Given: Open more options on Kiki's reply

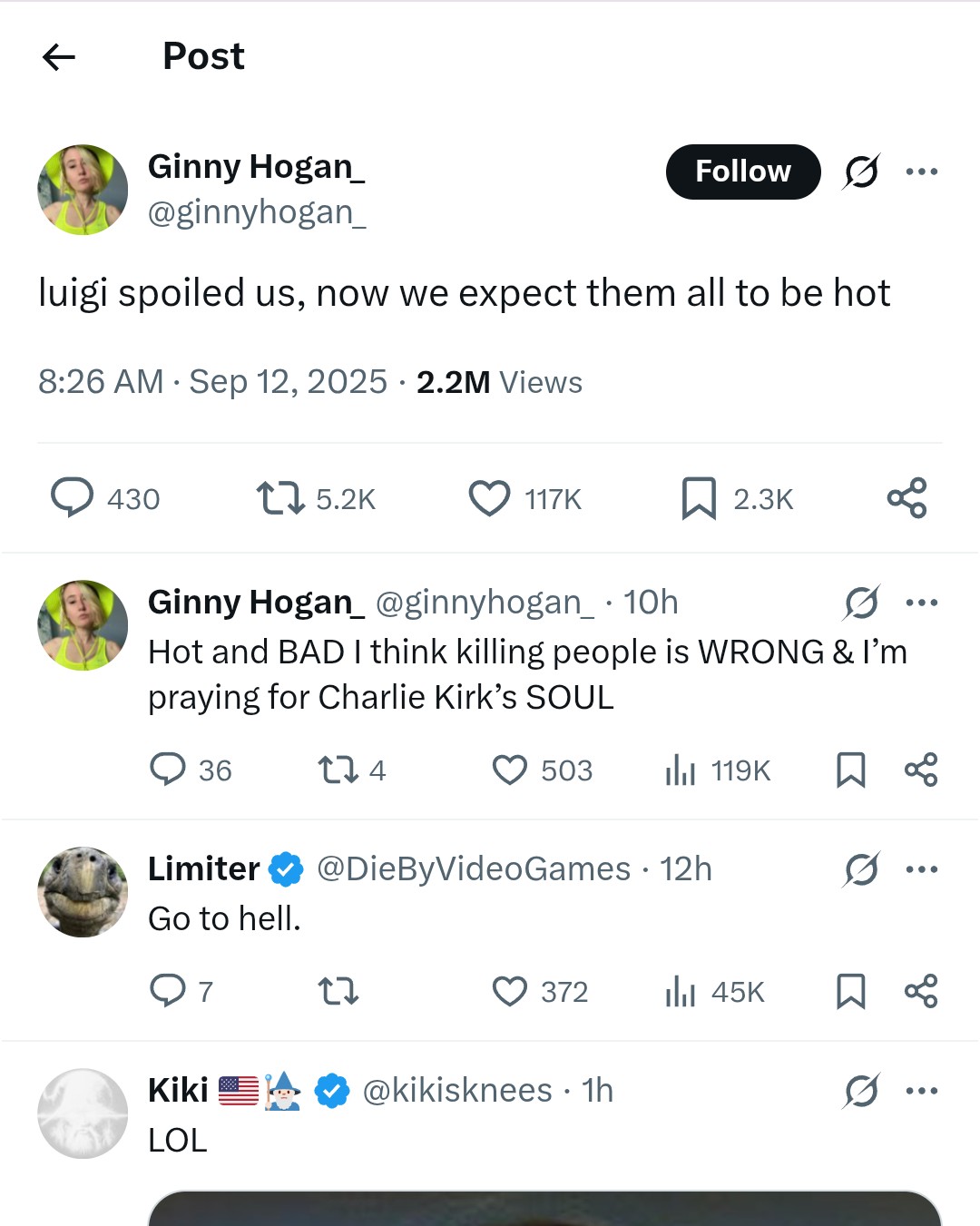Looking at the screenshot, I should 922,1091.
